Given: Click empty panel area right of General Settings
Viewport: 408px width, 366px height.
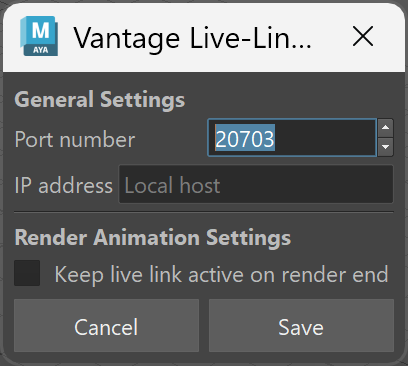Looking at the screenshot, I should coord(290,99).
